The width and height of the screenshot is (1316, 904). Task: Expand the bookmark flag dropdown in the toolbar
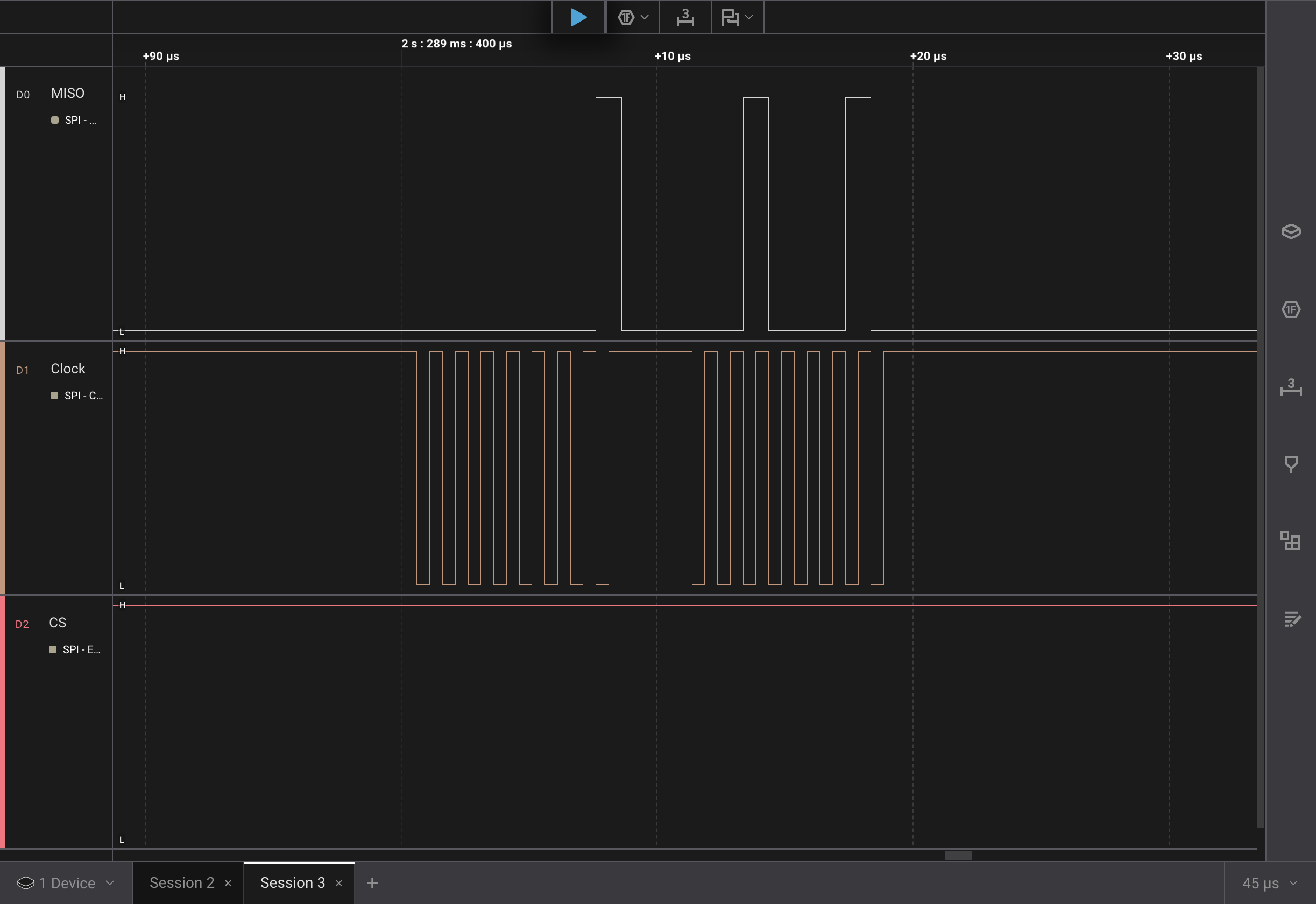pyautogui.click(x=736, y=17)
